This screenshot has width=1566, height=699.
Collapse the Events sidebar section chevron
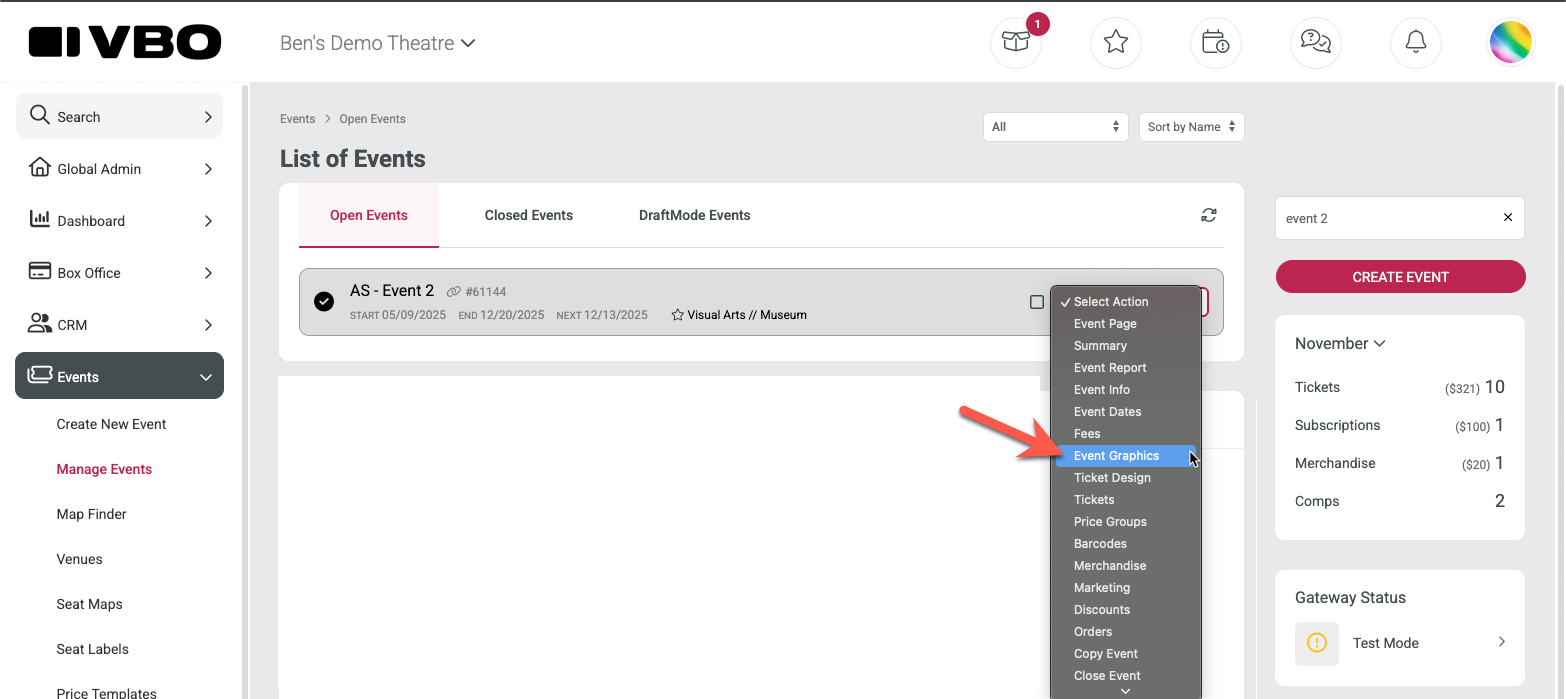point(206,377)
